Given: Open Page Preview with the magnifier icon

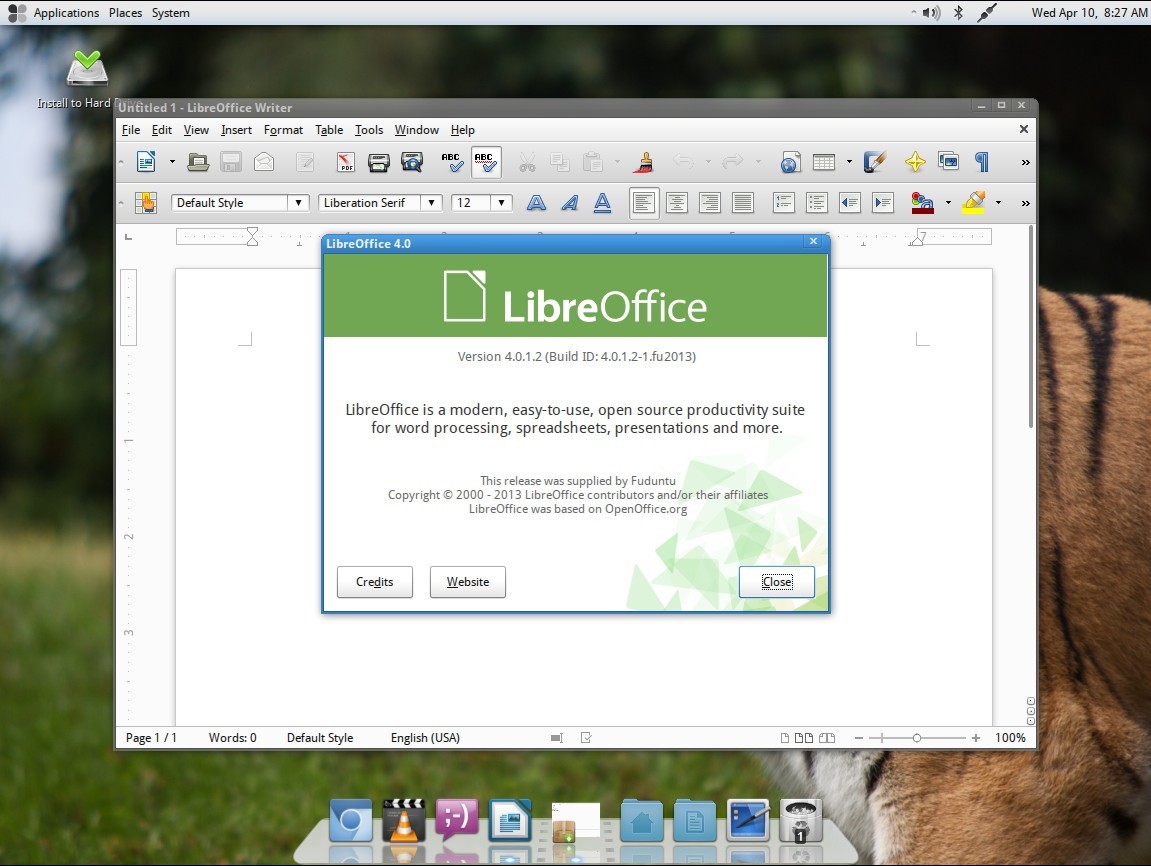Looking at the screenshot, I should coord(412,161).
